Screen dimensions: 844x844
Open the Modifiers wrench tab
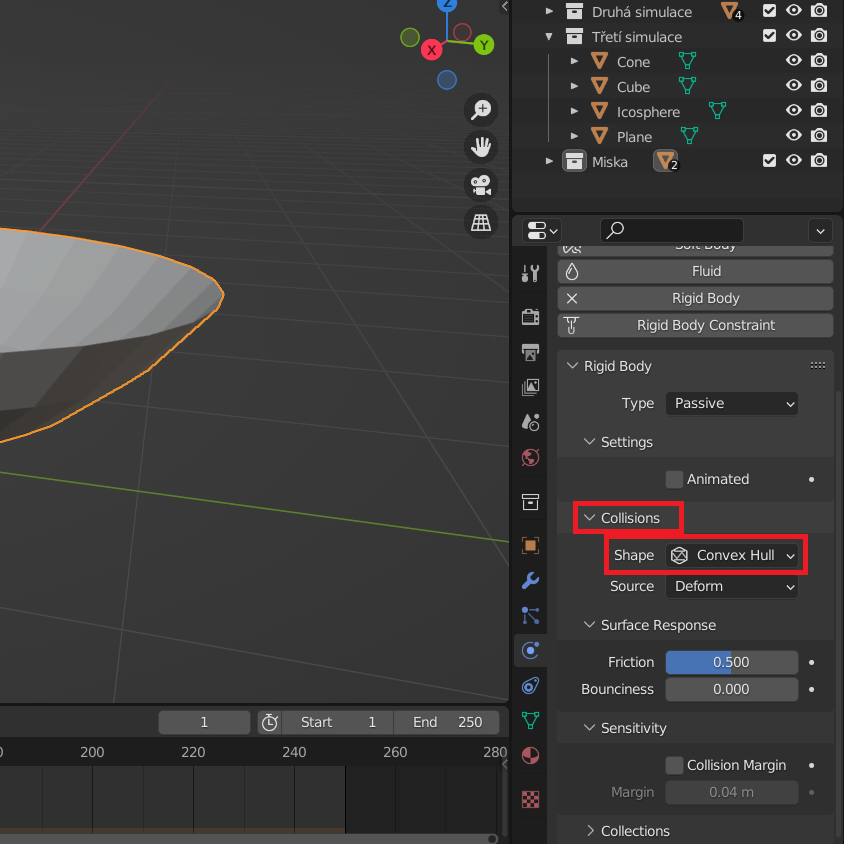tap(531, 580)
